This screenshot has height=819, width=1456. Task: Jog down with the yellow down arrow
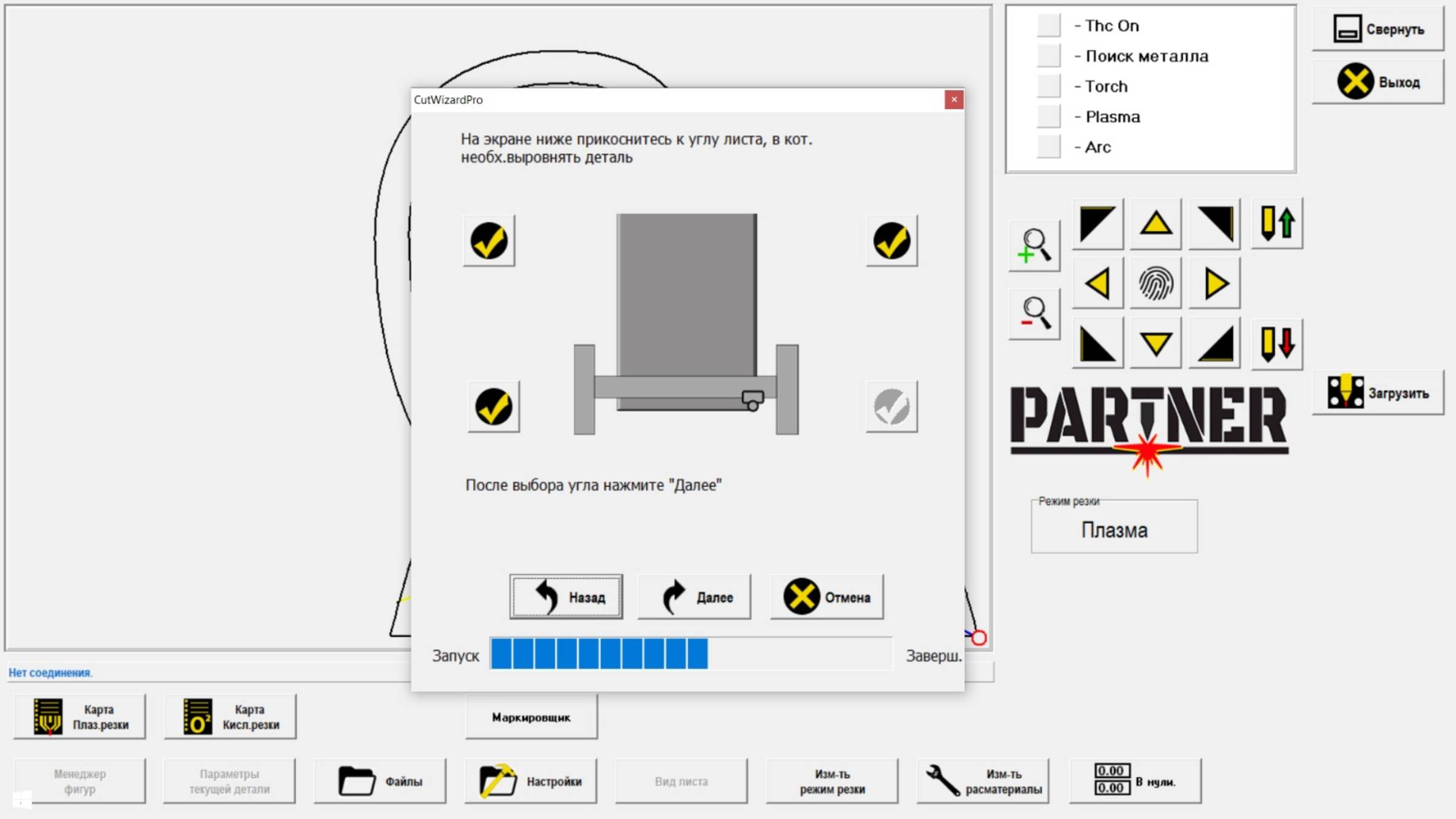click(x=1156, y=343)
